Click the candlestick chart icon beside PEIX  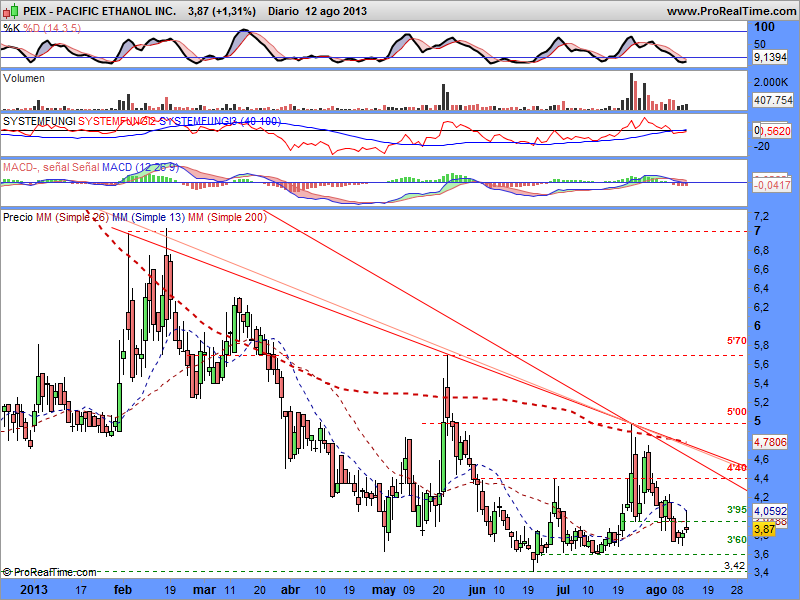[11, 10]
